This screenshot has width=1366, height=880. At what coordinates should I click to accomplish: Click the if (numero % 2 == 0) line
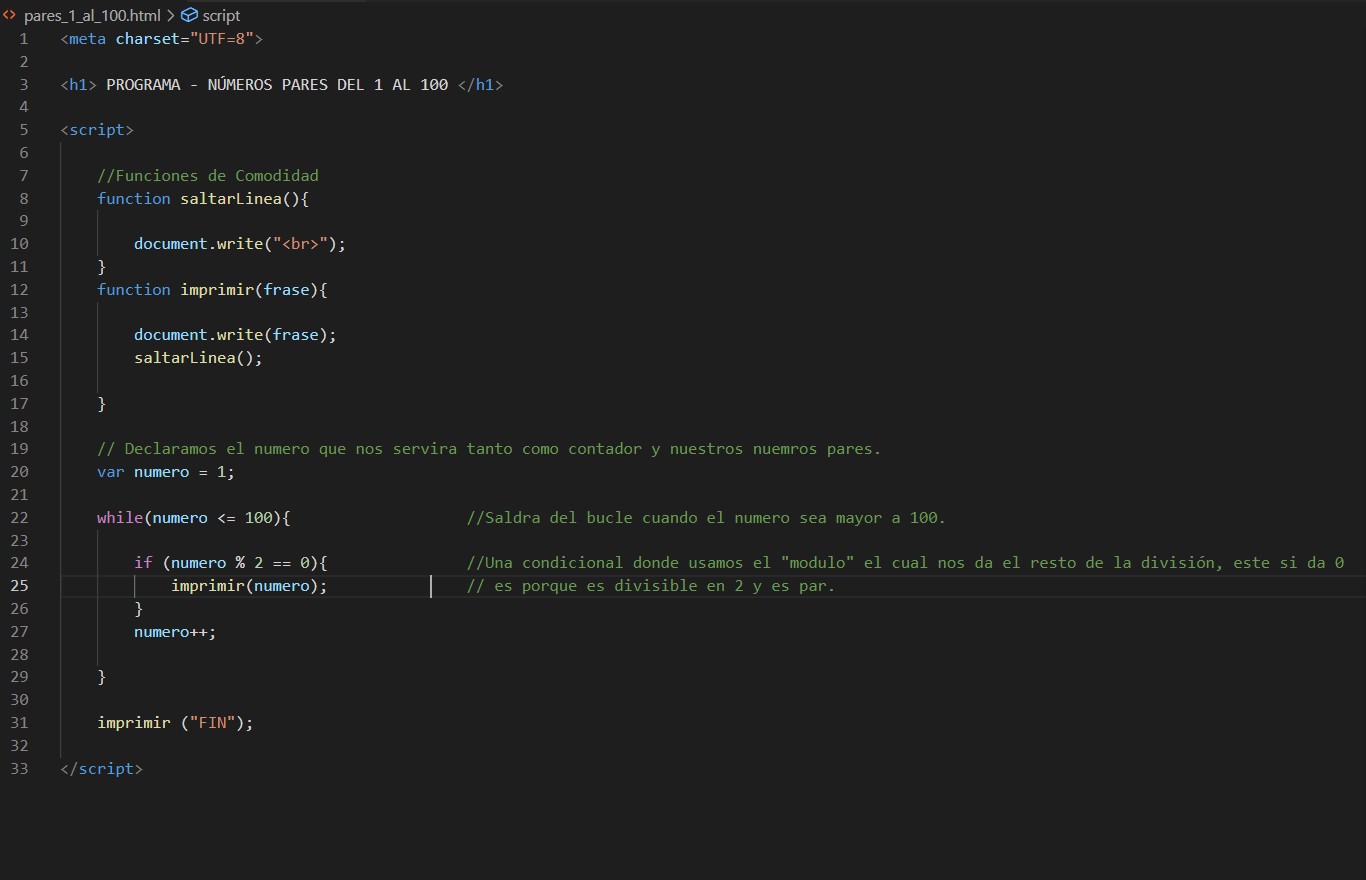231,563
